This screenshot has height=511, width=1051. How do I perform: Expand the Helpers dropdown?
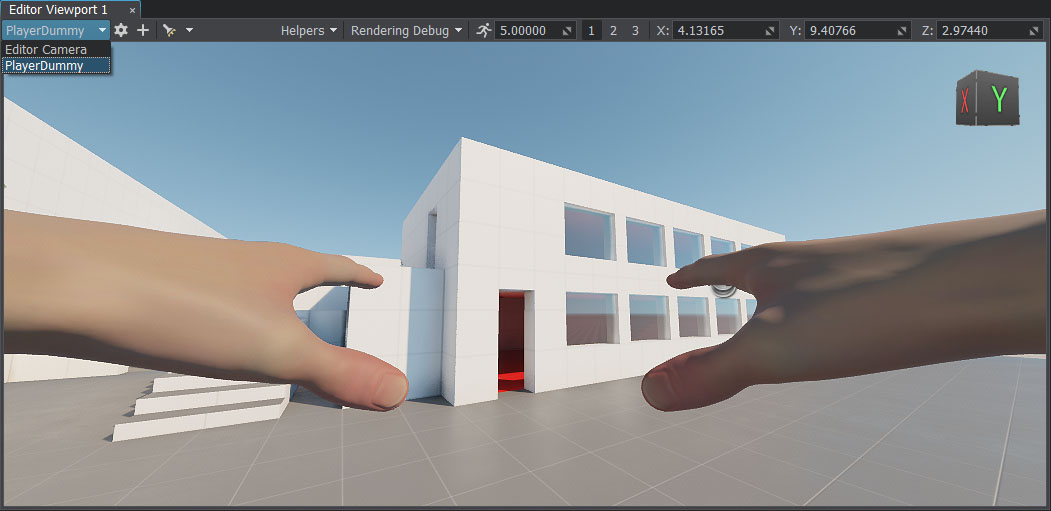pos(309,31)
